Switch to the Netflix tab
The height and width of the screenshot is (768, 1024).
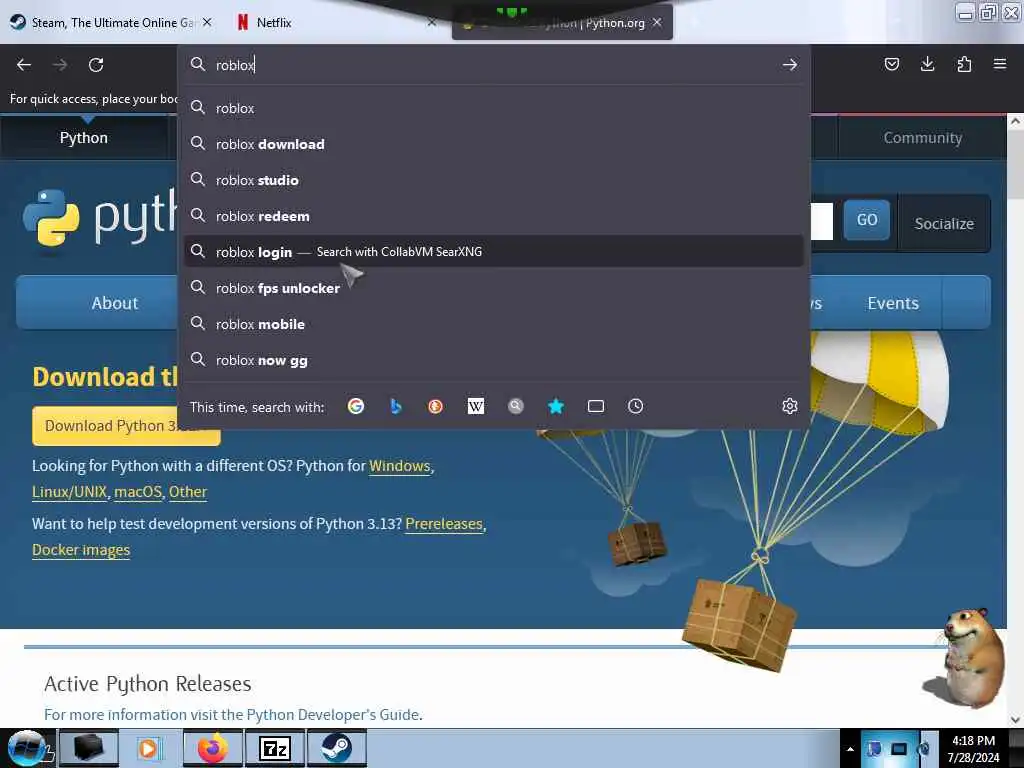click(x=274, y=22)
